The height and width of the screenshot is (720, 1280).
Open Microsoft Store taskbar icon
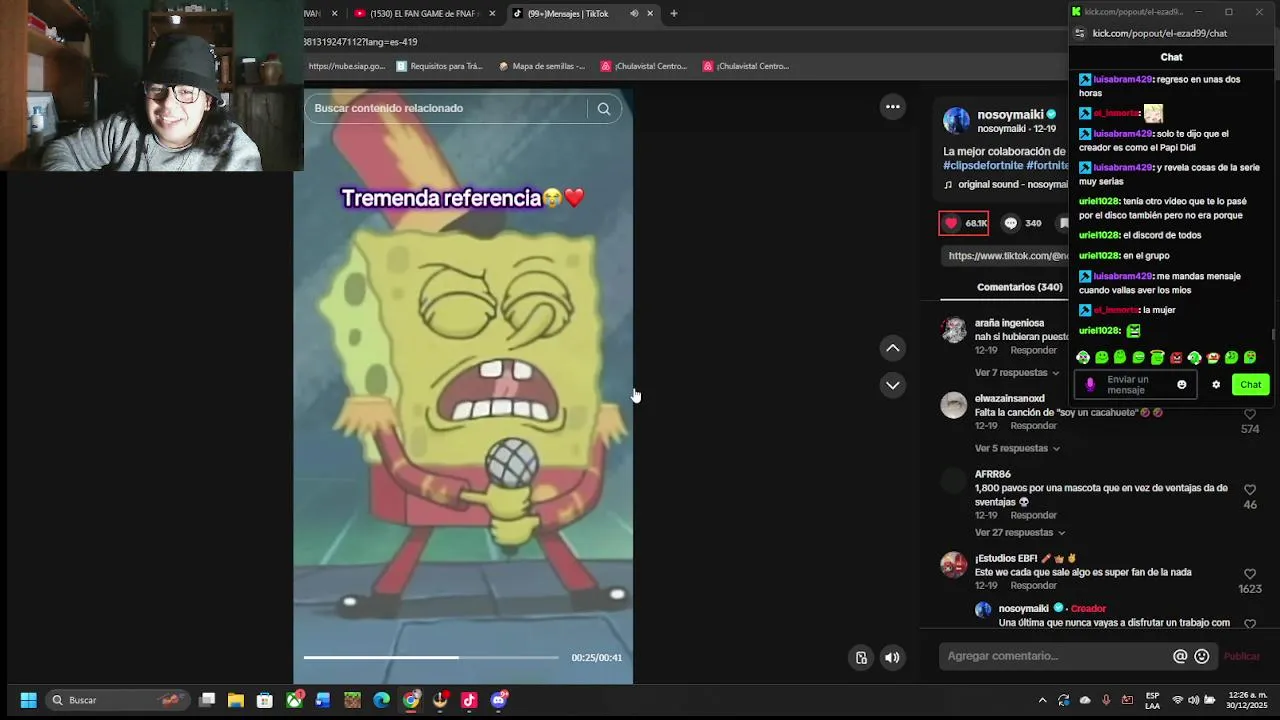[265, 700]
